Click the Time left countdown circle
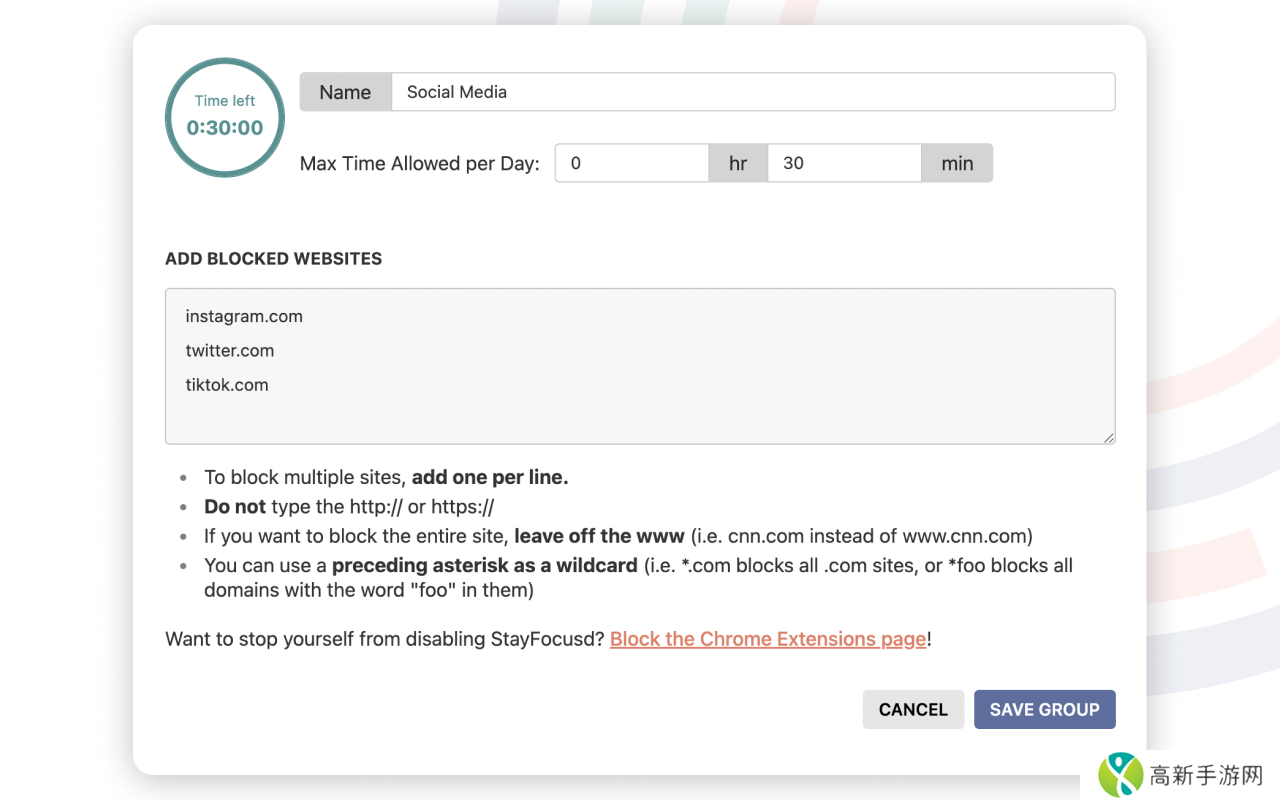Viewport: 1280px width, 800px height. [225, 117]
